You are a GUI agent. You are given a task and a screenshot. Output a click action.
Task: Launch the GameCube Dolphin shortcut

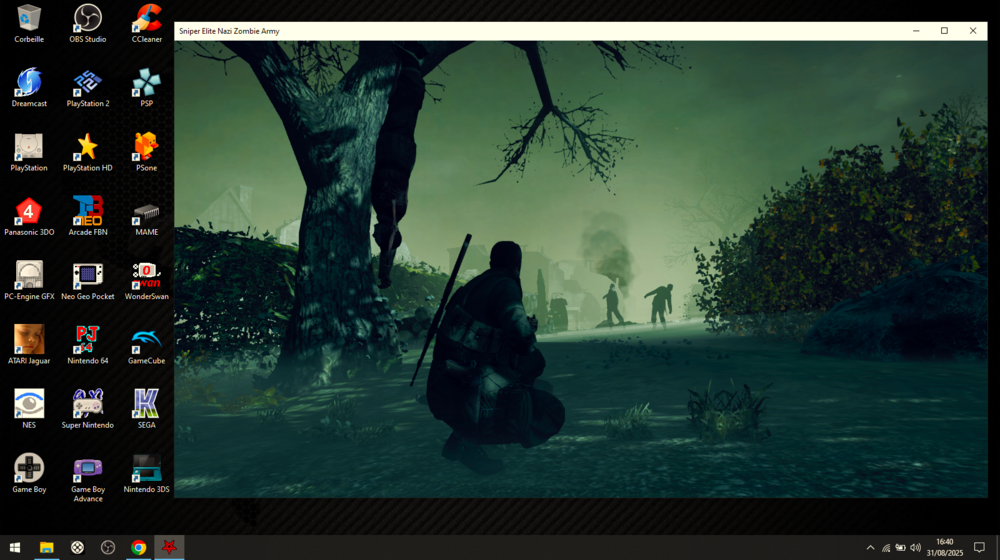pyautogui.click(x=147, y=340)
